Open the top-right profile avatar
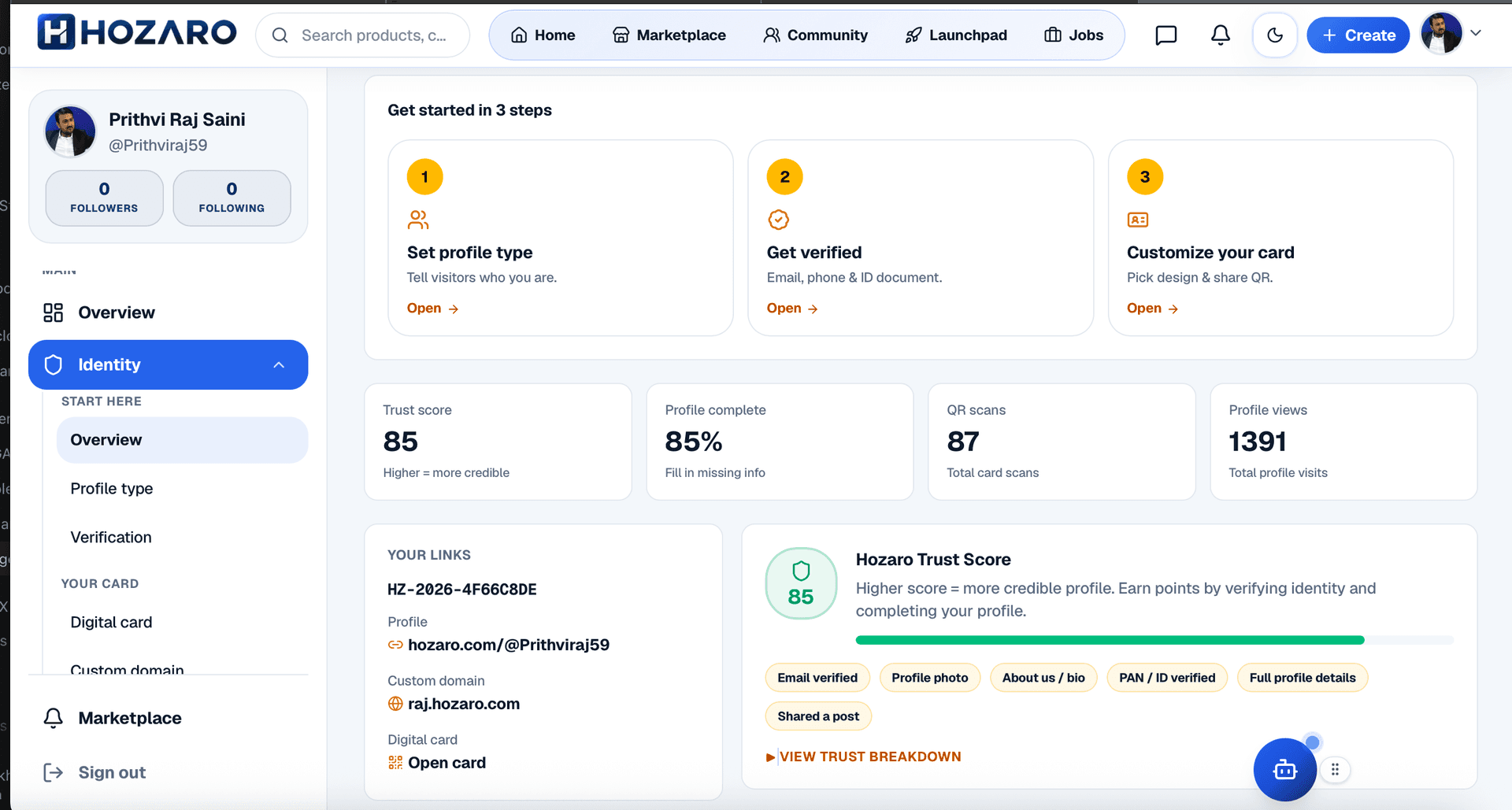 (1441, 34)
